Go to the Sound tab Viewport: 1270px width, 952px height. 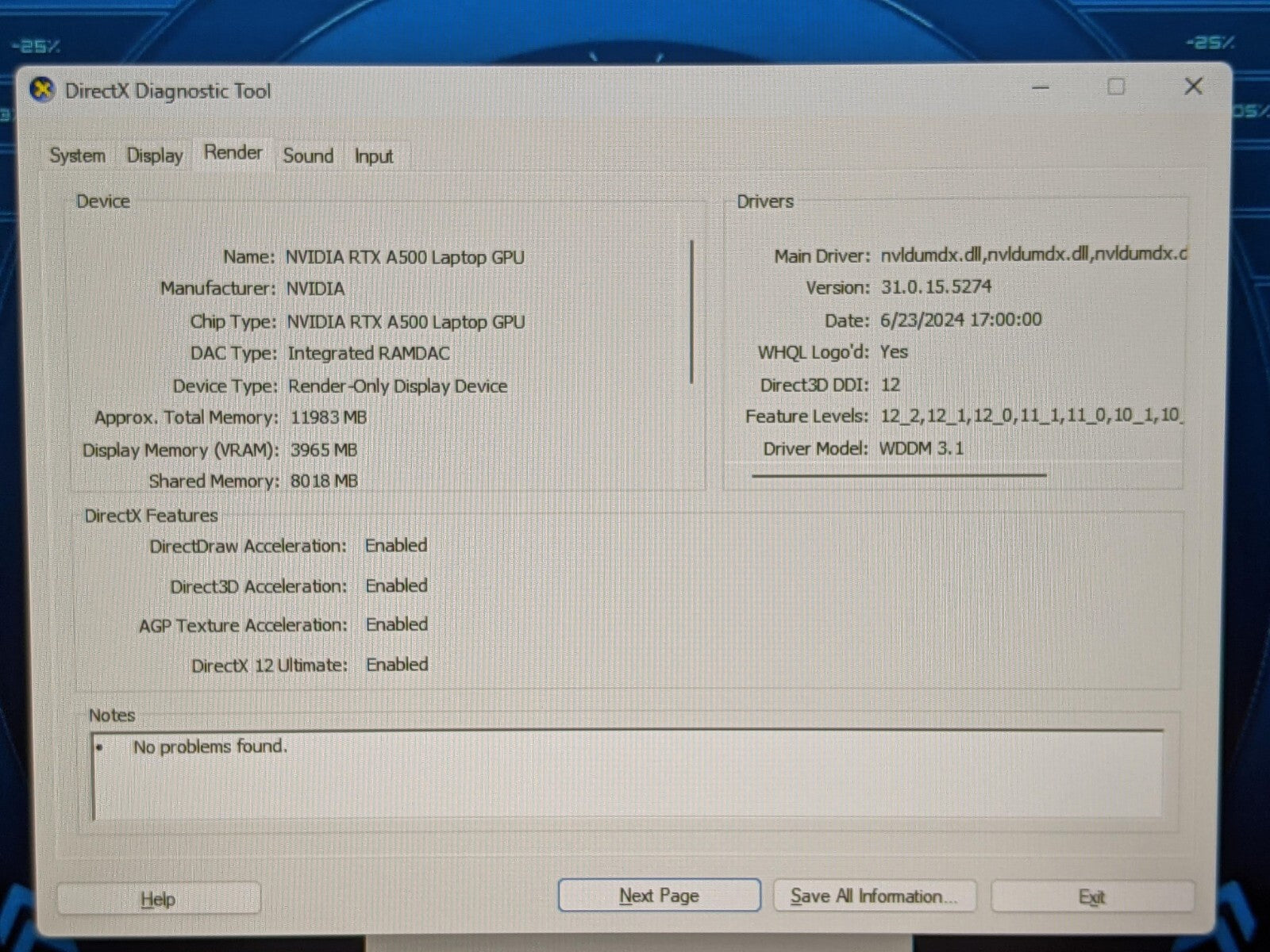308,155
